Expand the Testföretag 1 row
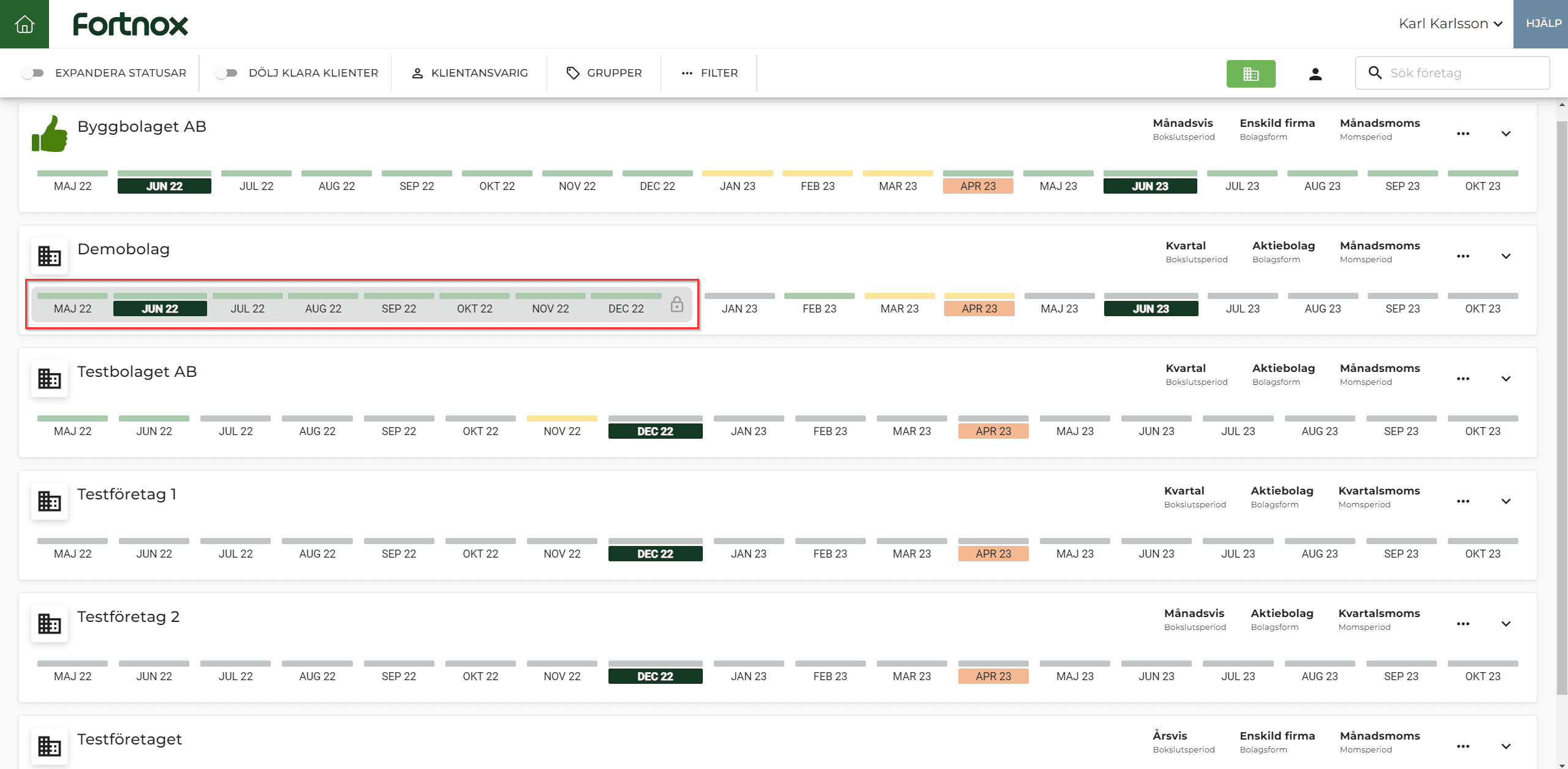Viewport: 1568px width, 769px height. coord(1506,501)
